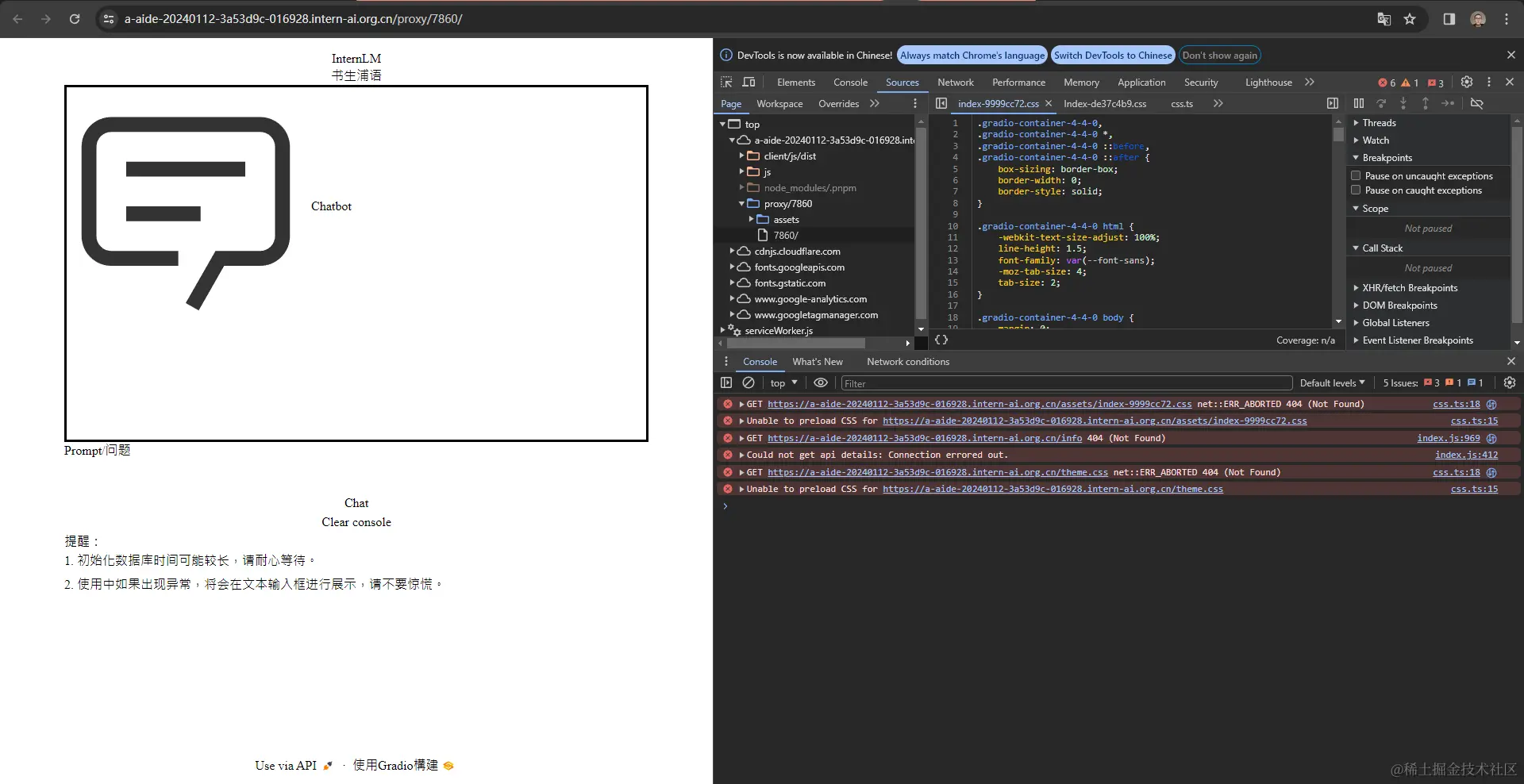The width and height of the screenshot is (1524, 784).
Task: Click the Step over debugger button
Action: (x=1381, y=103)
